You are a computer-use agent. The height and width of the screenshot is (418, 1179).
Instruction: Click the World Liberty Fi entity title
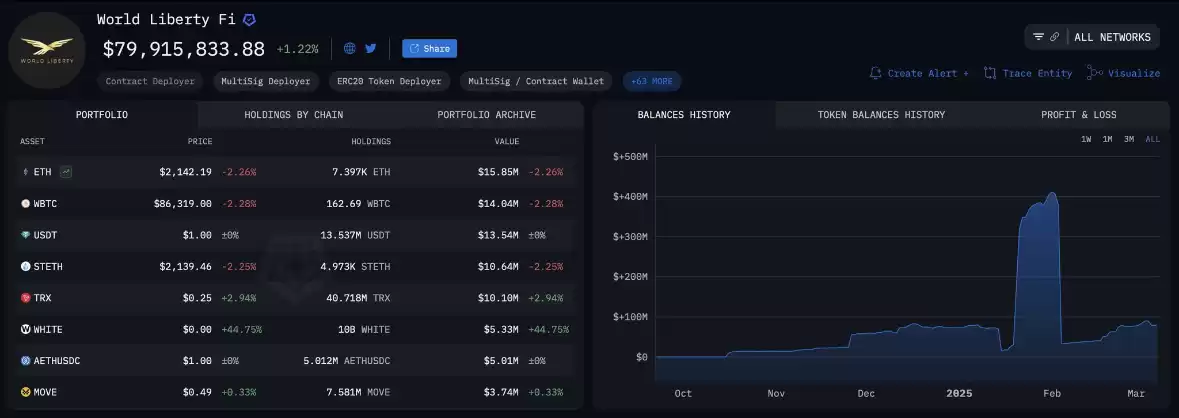point(166,20)
